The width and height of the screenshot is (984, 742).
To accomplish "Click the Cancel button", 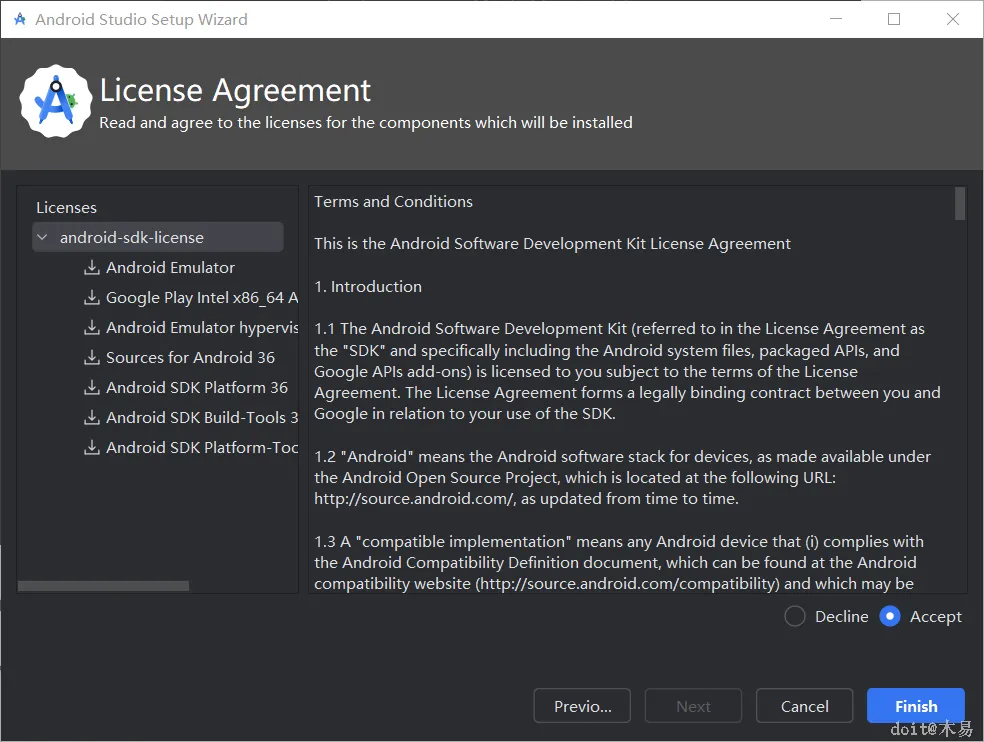I will point(804,706).
